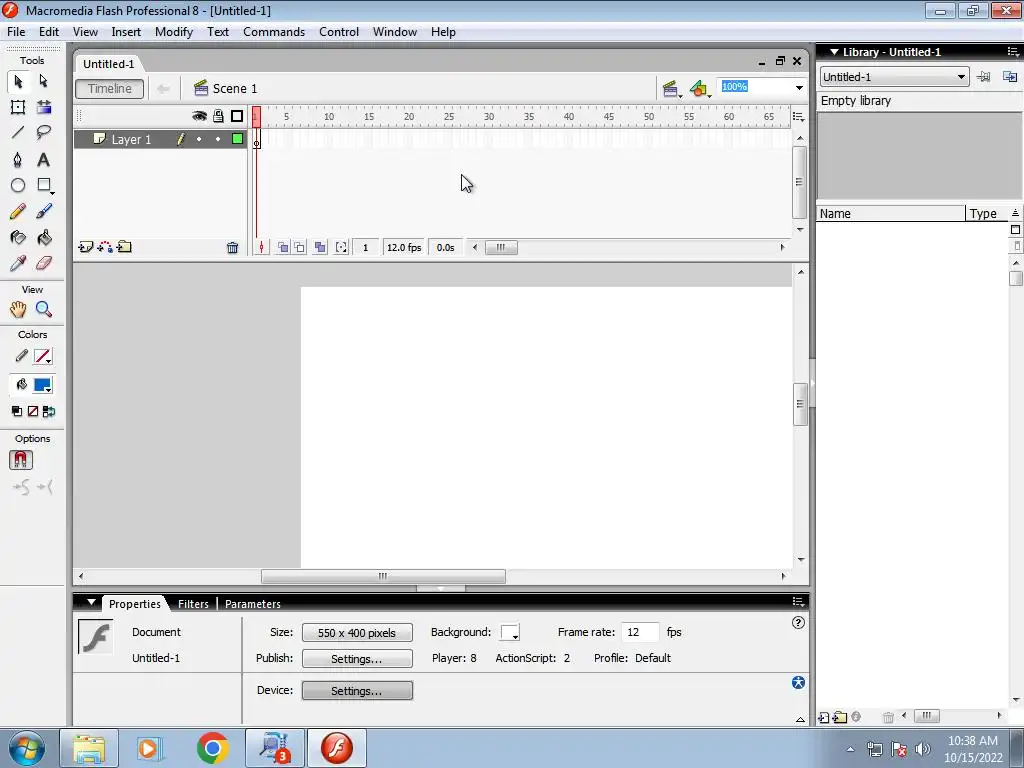The width and height of the screenshot is (1024, 768).
Task: Click the Center Frame button
Action: [261, 248]
